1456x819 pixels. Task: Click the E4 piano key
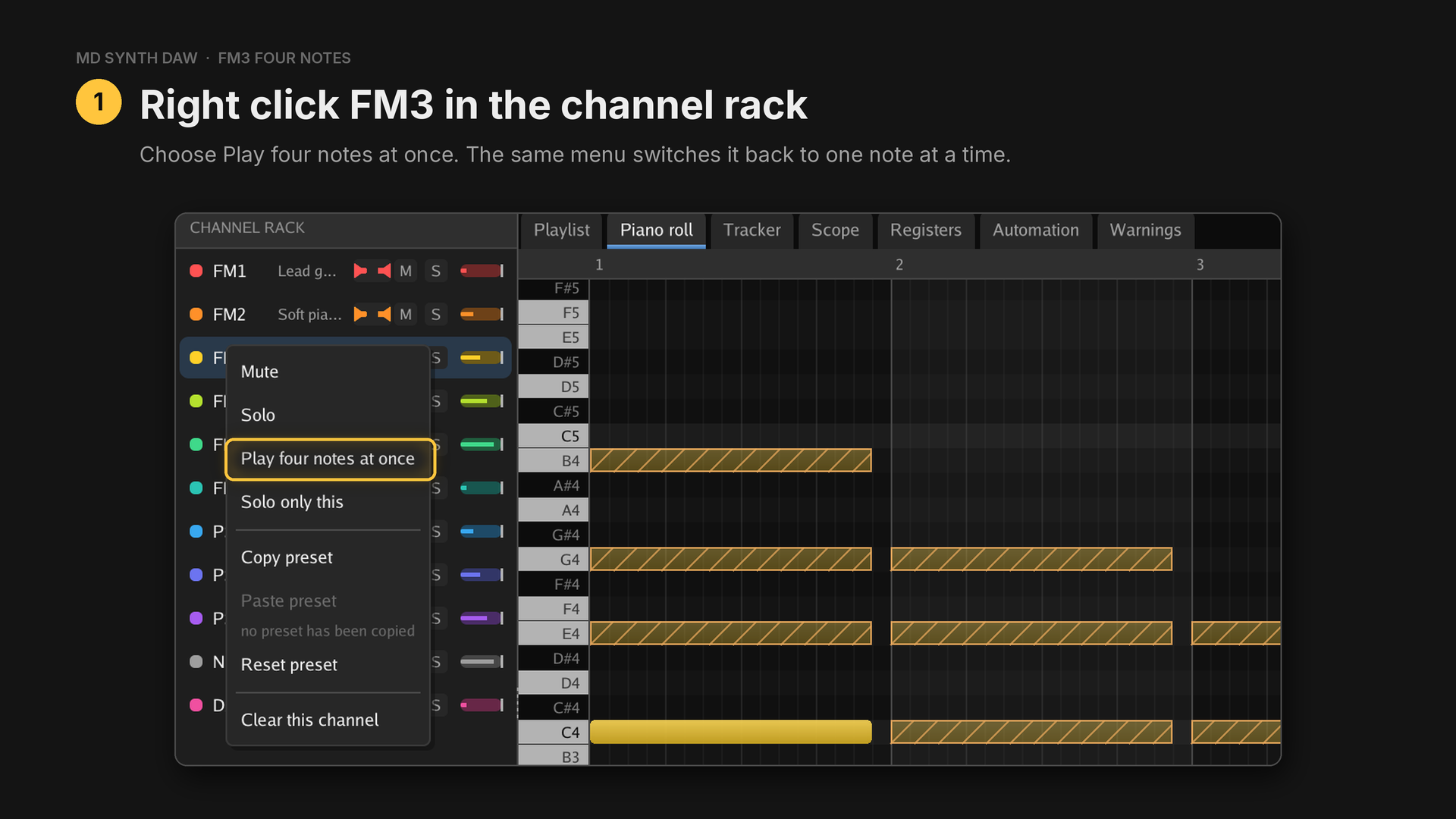point(554,633)
